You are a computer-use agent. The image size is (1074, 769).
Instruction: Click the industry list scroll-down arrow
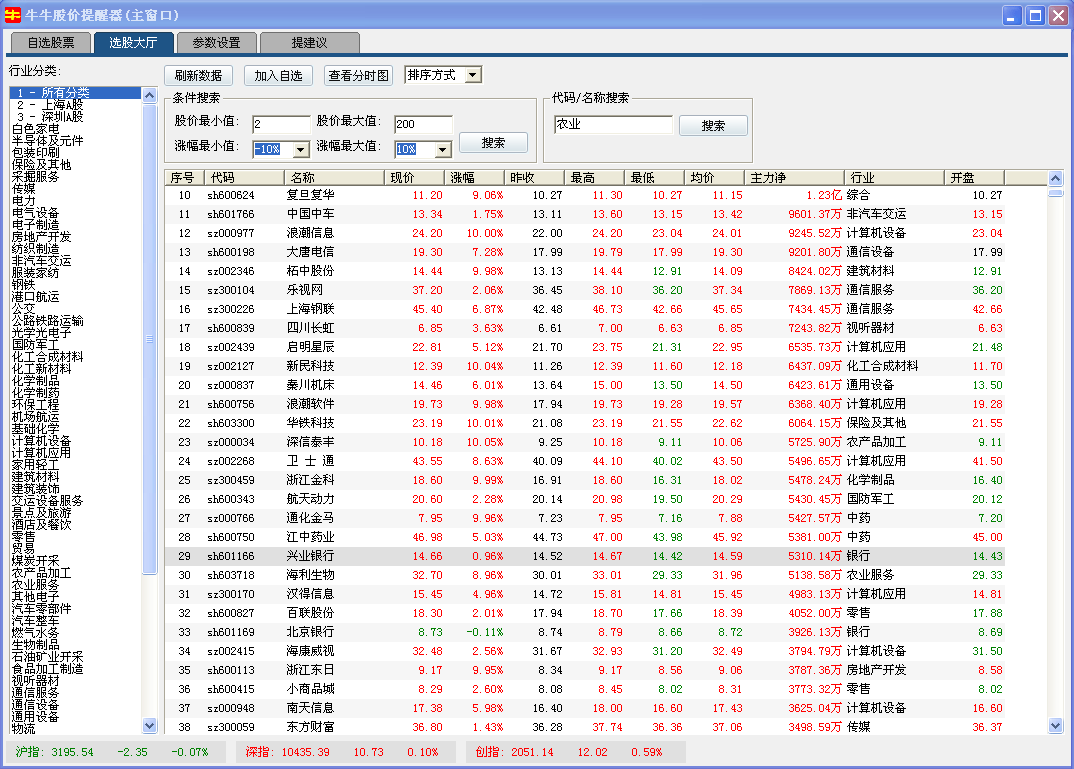click(150, 725)
